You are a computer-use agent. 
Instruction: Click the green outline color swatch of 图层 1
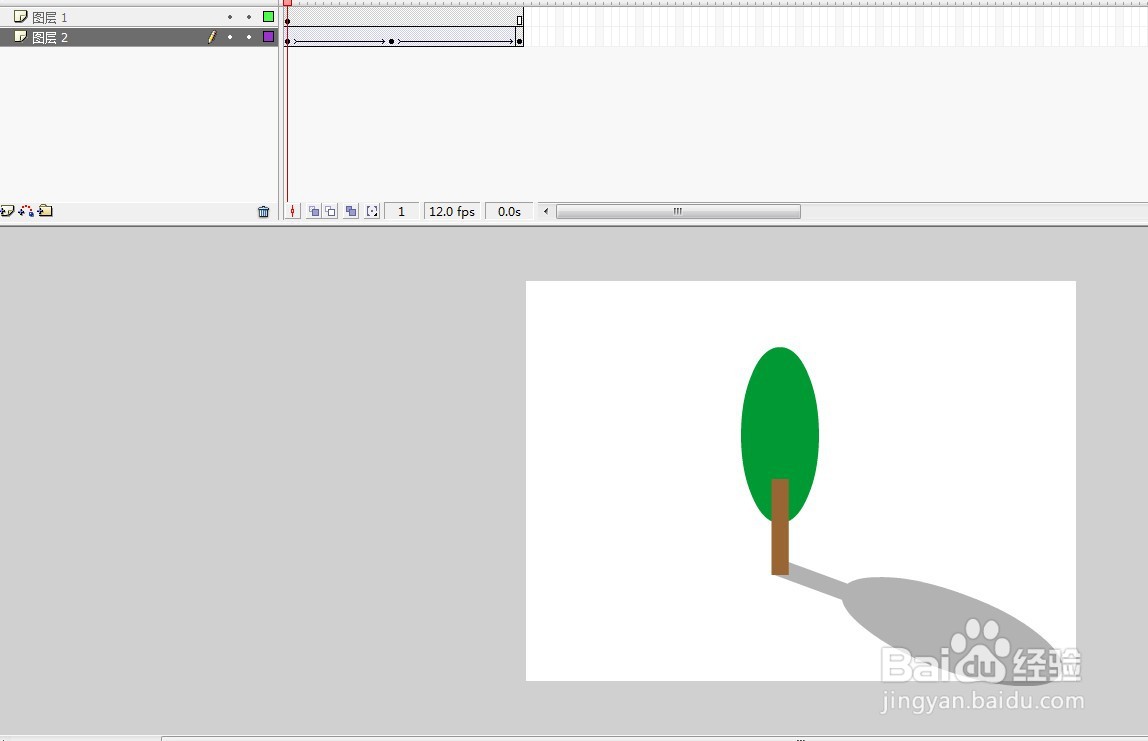[x=267, y=16]
